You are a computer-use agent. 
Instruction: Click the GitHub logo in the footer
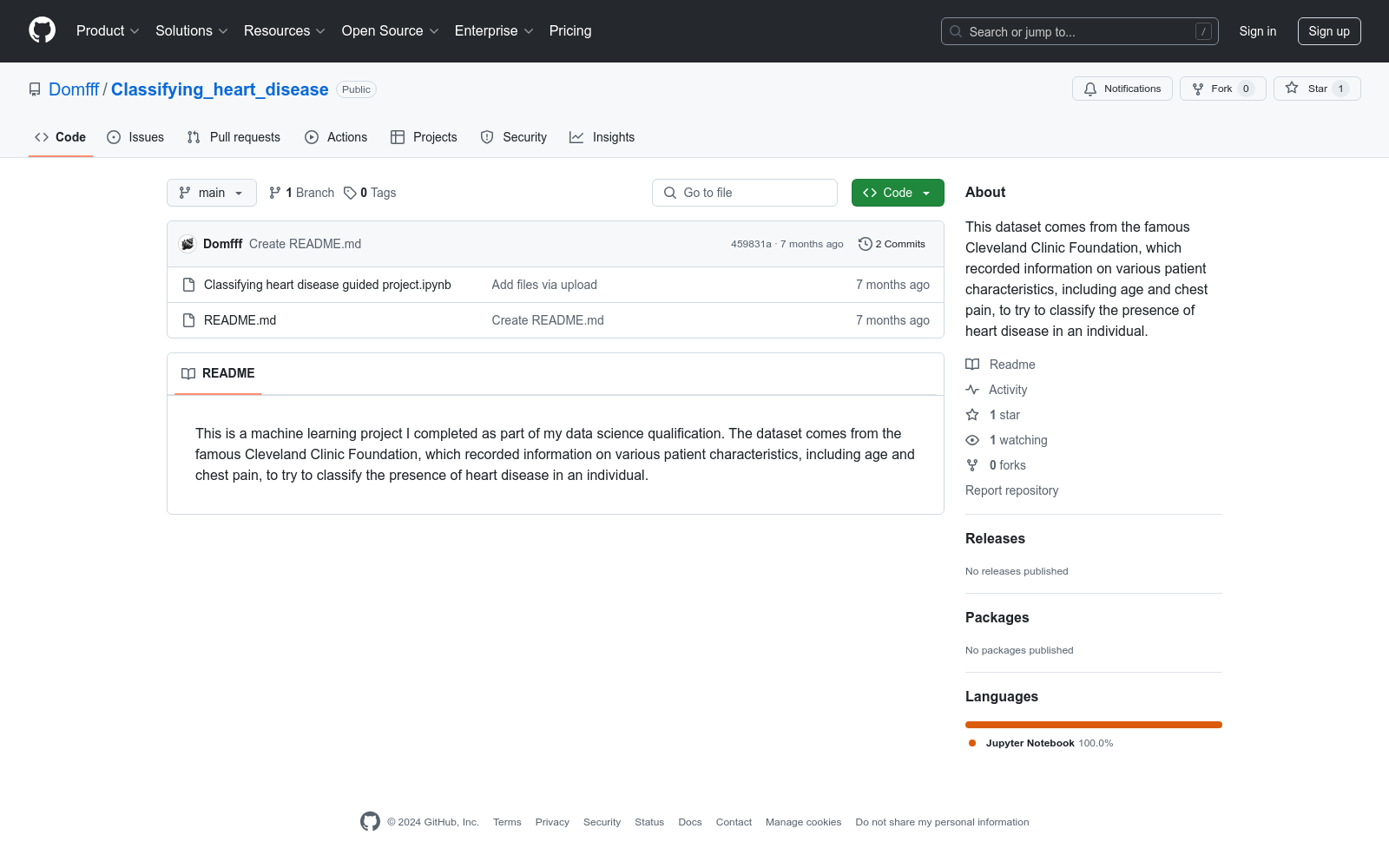click(370, 821)
